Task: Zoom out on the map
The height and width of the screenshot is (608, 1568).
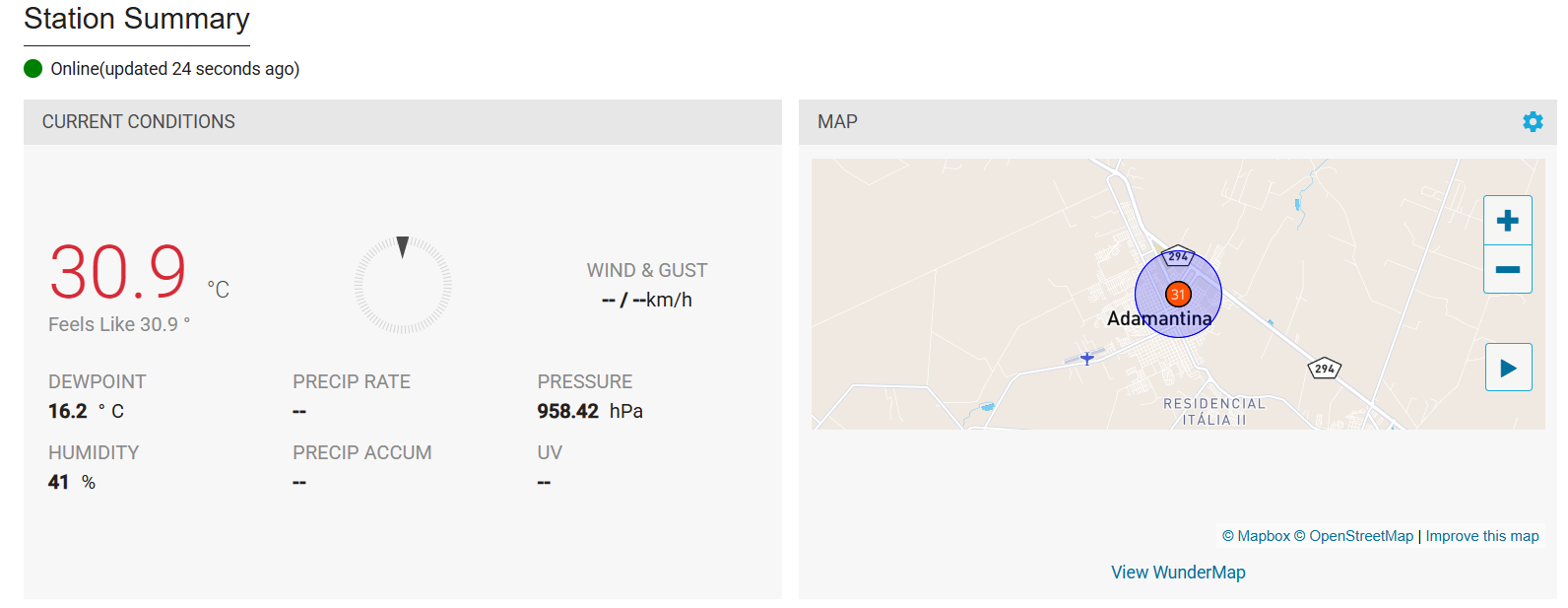Action: coord(1507,269)
